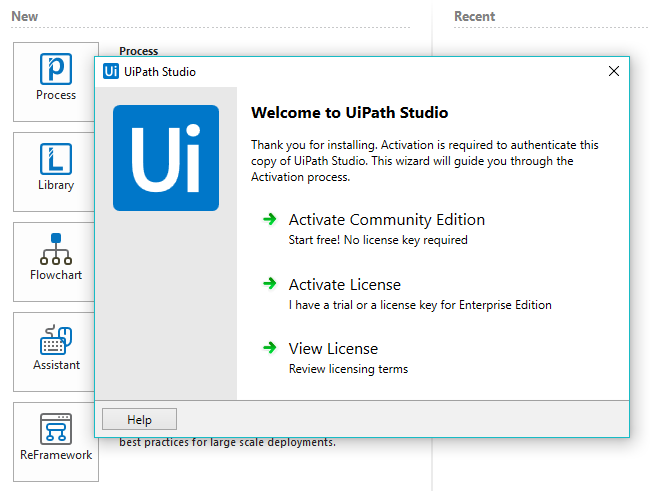Click the Recent section heading

pos(474,16)
